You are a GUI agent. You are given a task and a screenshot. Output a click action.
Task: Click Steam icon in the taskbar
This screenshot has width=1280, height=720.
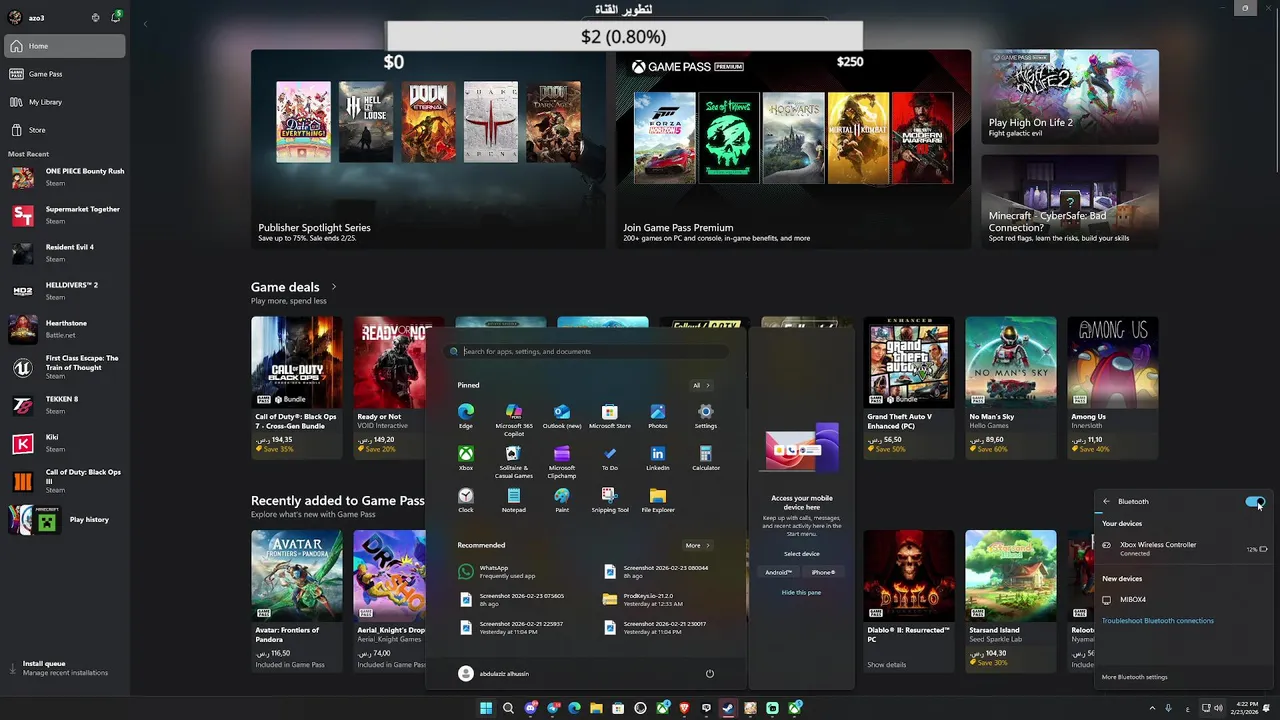(x=728, y=708)
